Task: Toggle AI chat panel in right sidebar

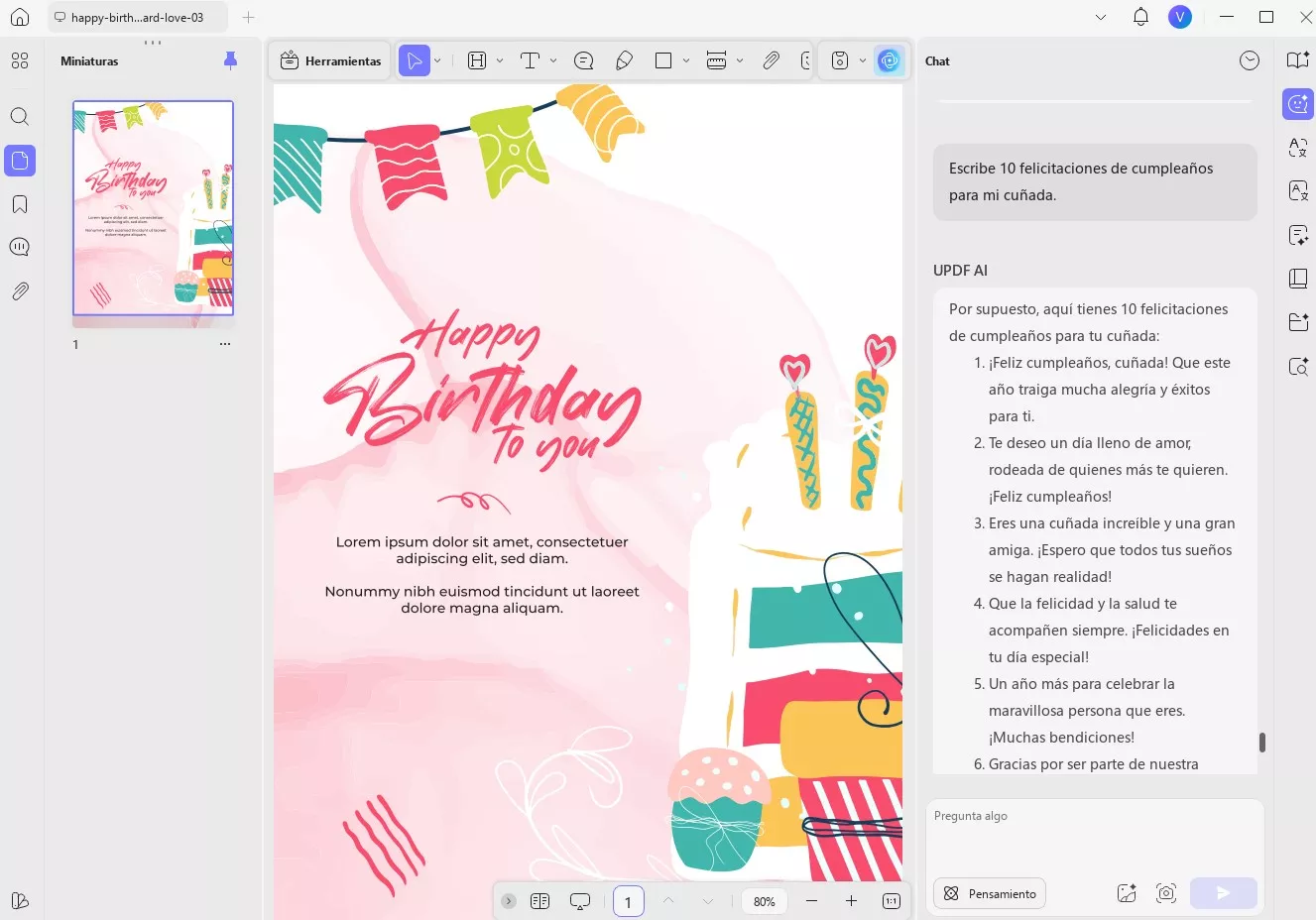Action: 1298,104
